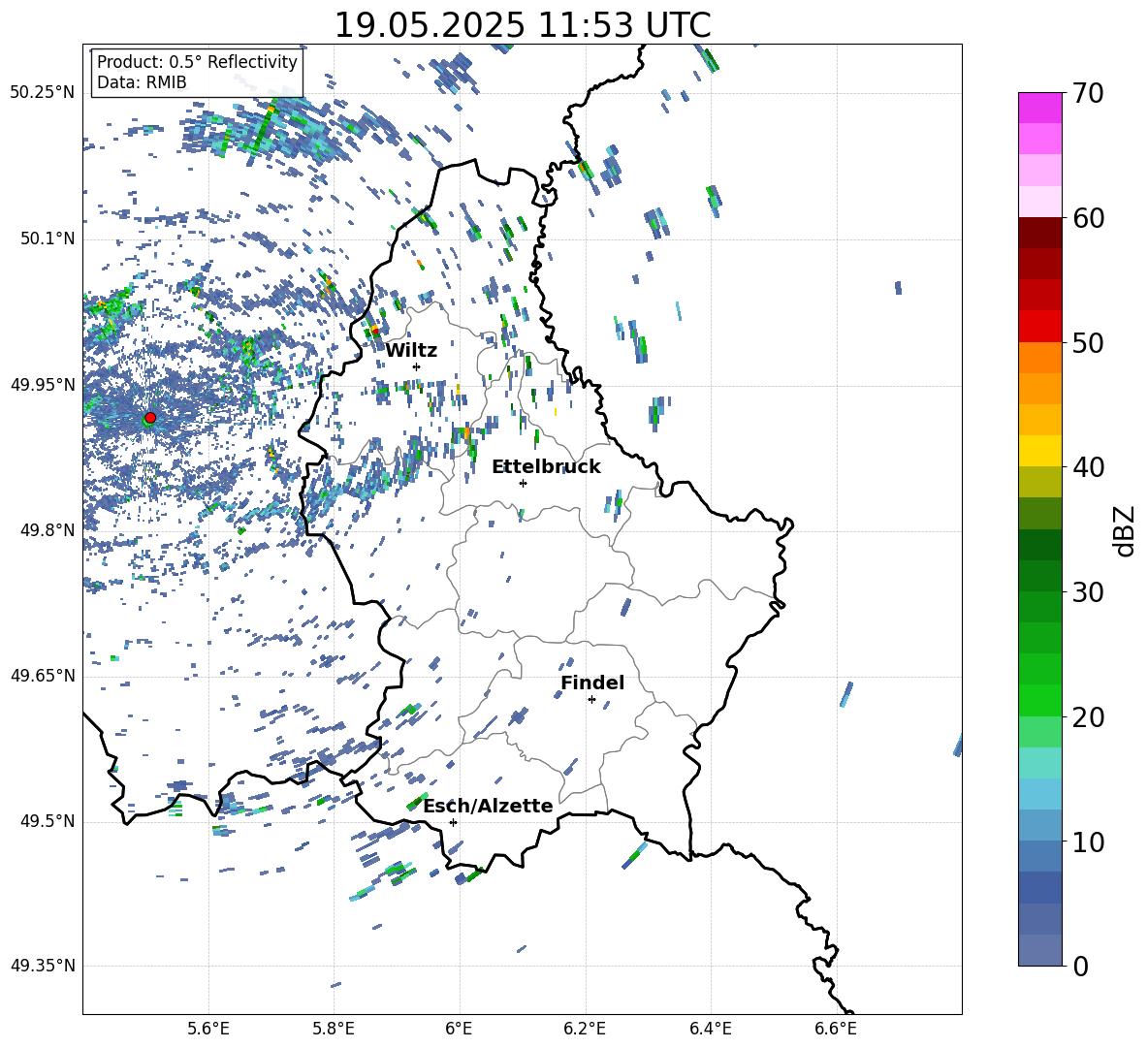The height and width of the screenshot is (1048, 1148).
Task: Click the Esch/Alzette station cross marker
Action: pyautogui.click(x=453, y=822)
